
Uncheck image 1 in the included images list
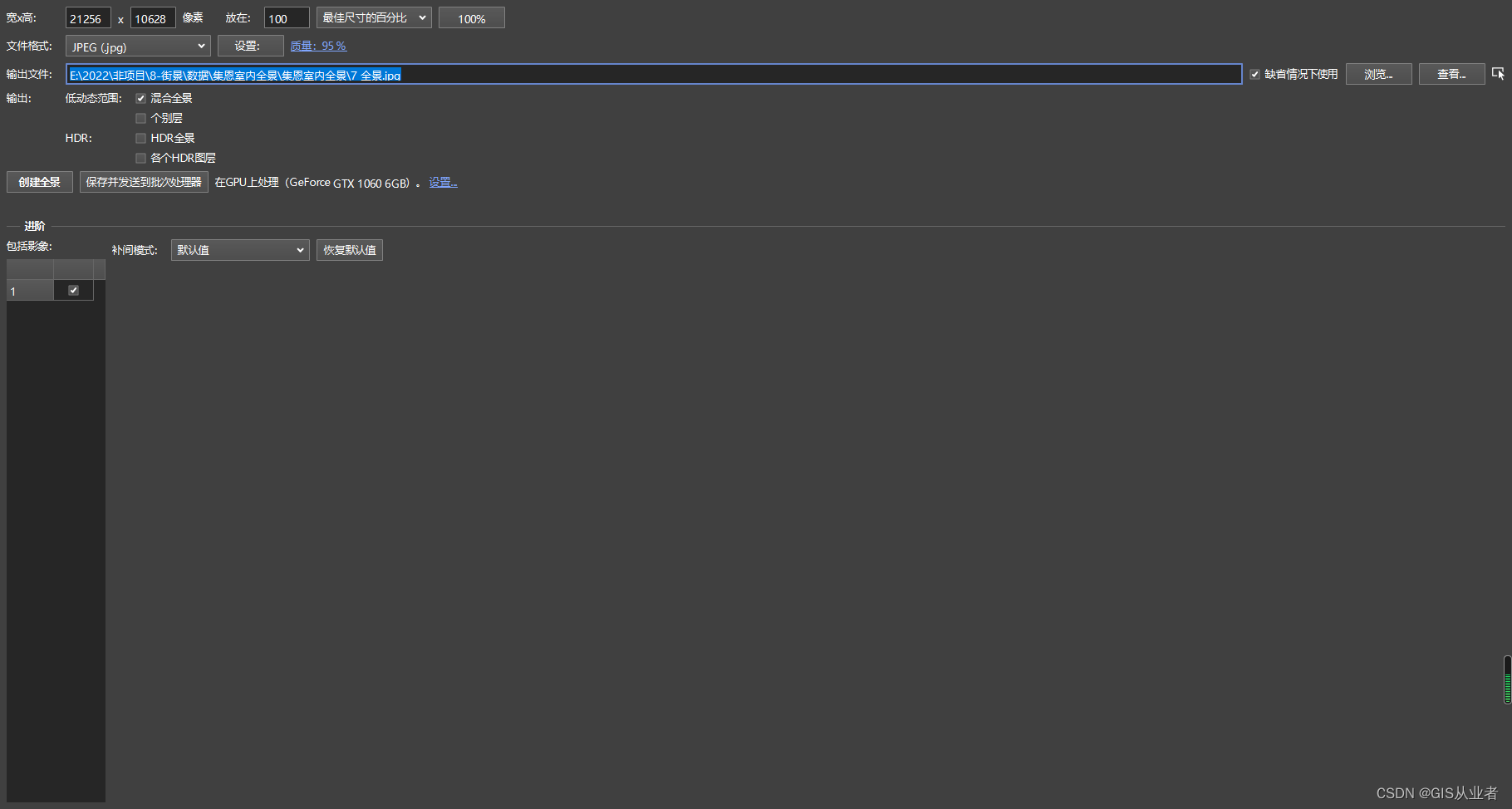[x=73, y=290]
